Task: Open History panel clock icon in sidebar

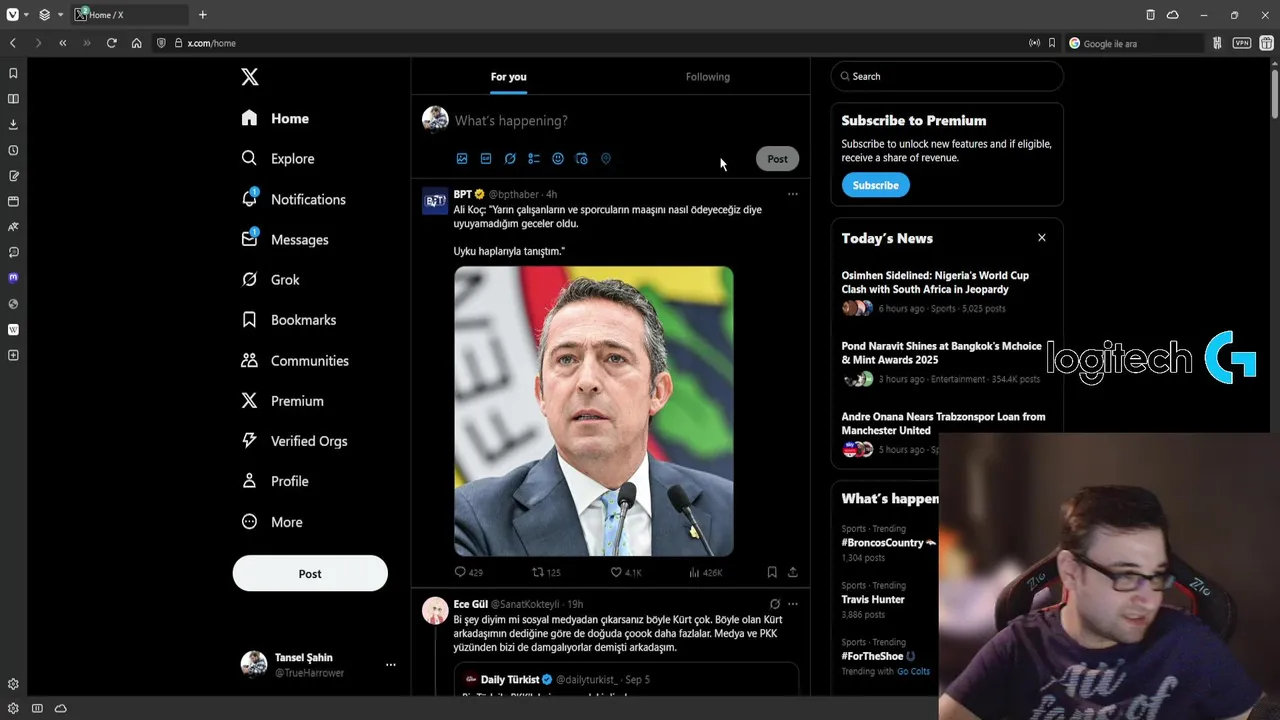Action: coord(13,150)
